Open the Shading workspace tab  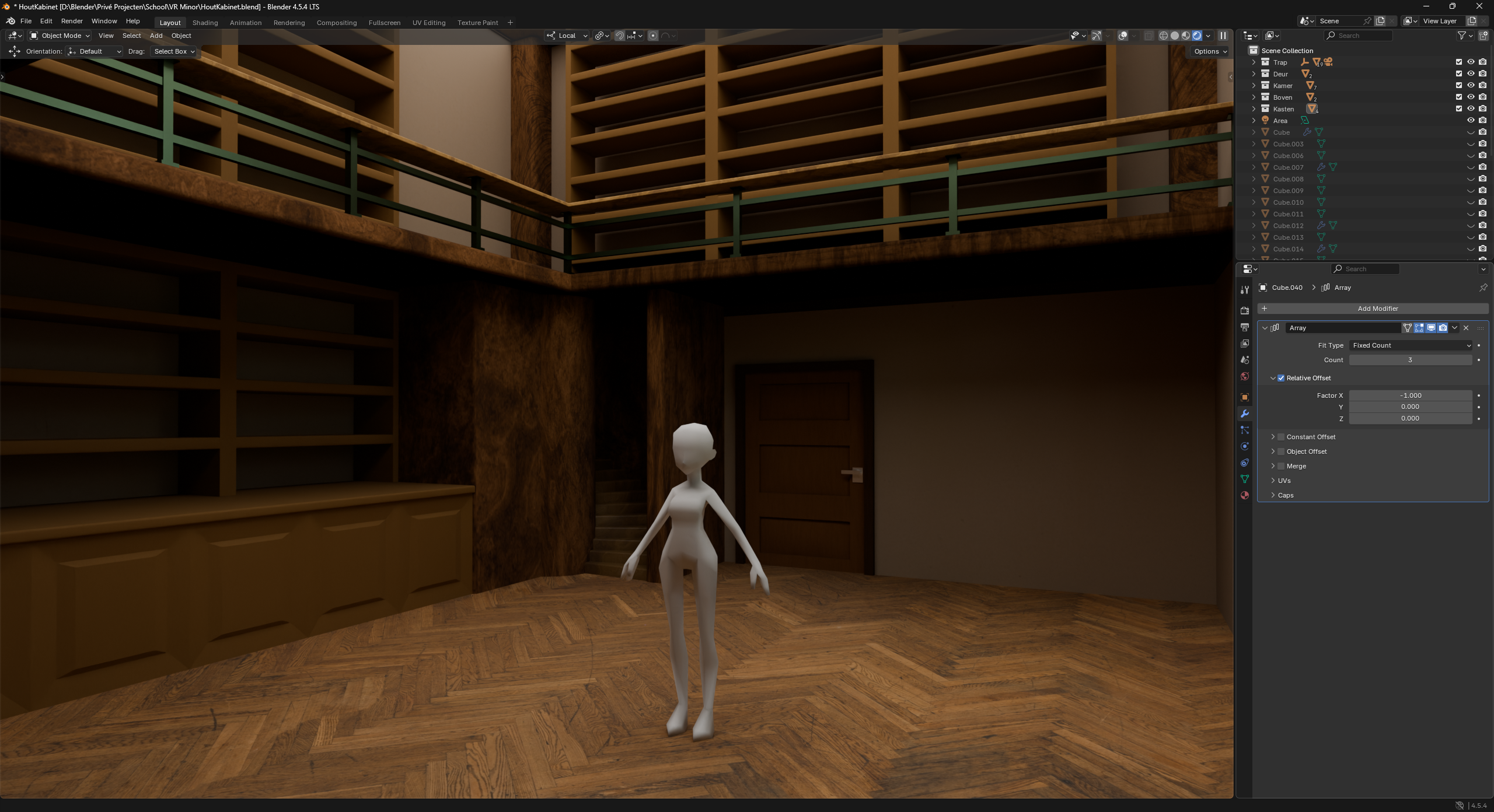(205, 23)
